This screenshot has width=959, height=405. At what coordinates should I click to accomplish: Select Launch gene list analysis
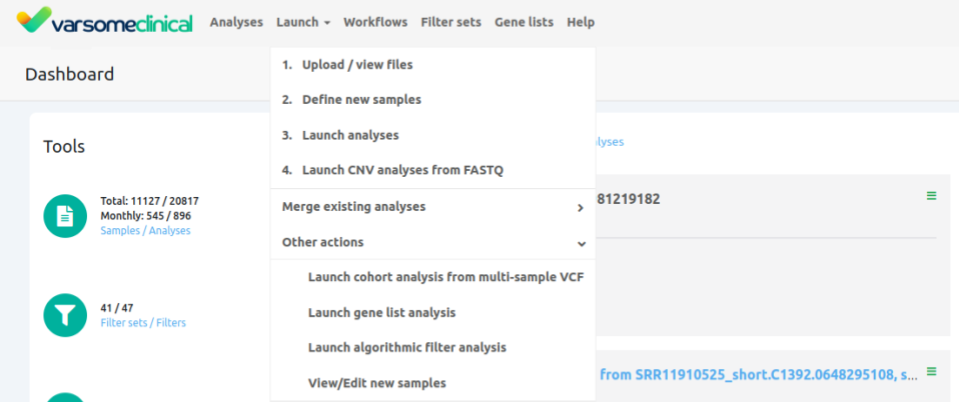pyautogui.click(x=432, y=313)
